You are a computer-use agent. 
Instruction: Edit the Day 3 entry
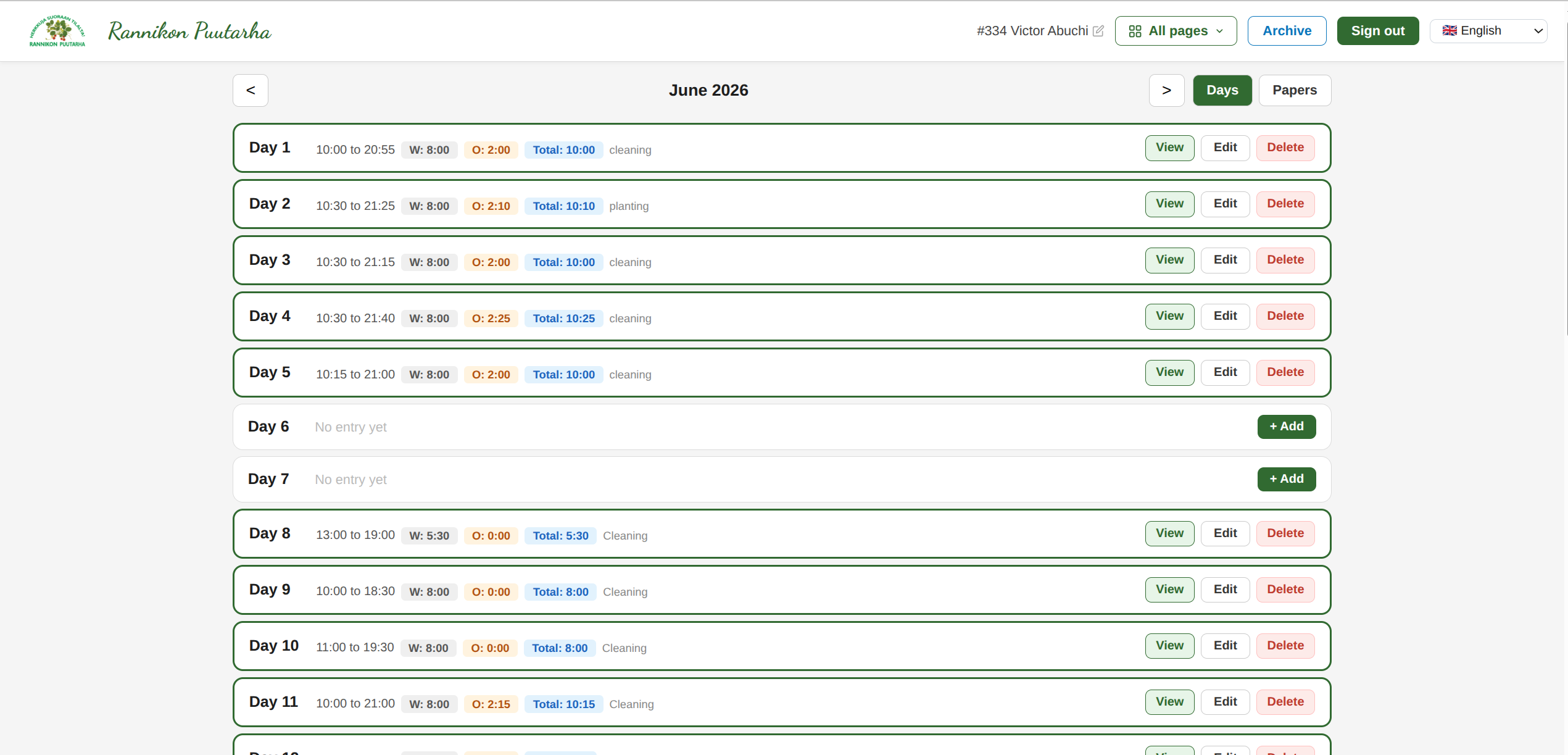[x=1225, y=260]
